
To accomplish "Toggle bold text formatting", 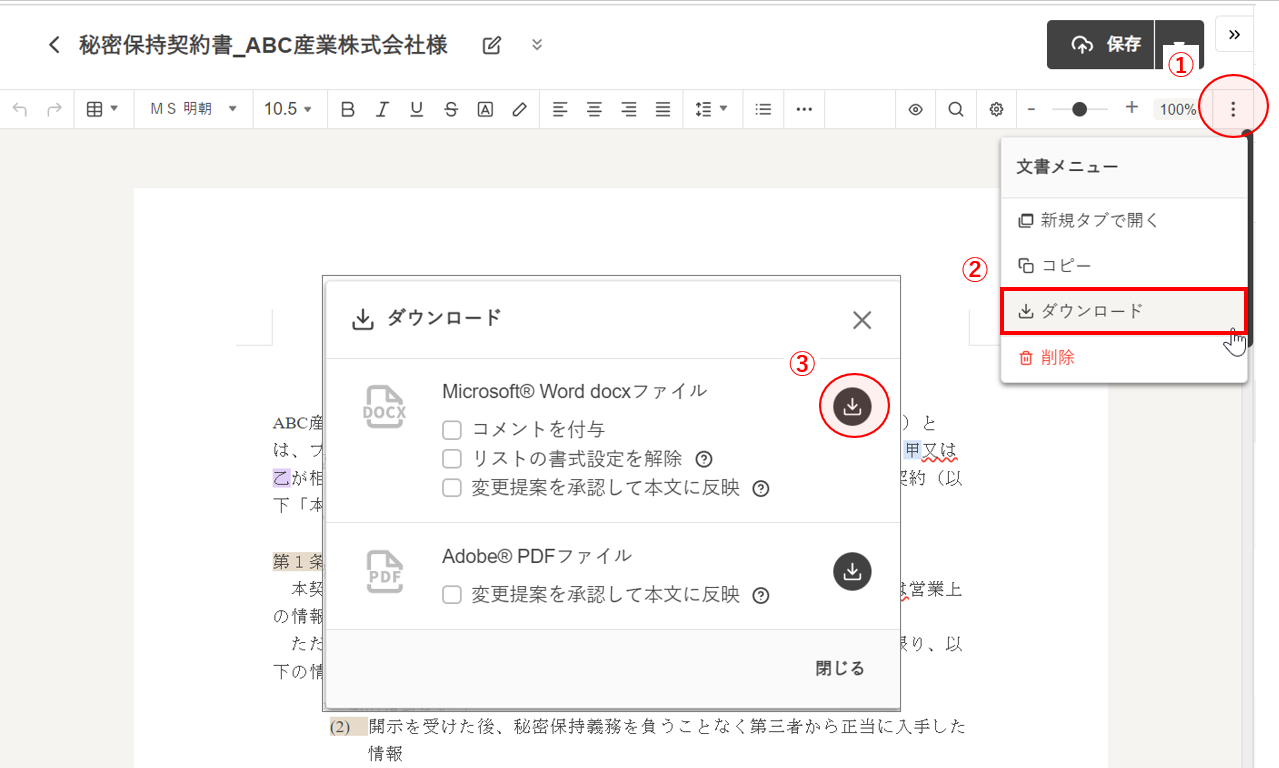I will [348, 109].
